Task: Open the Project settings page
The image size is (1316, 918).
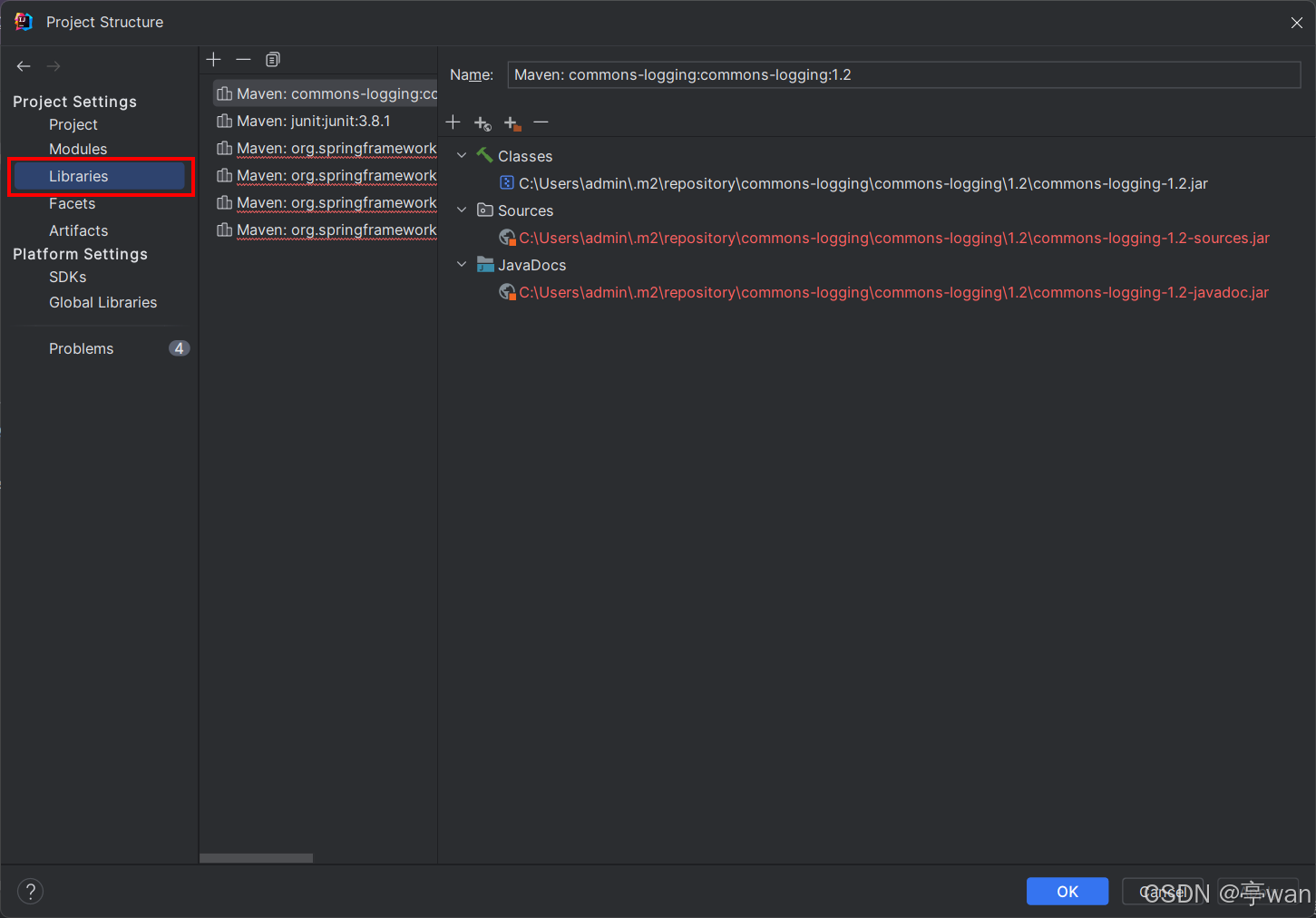Action: [73, 124]
